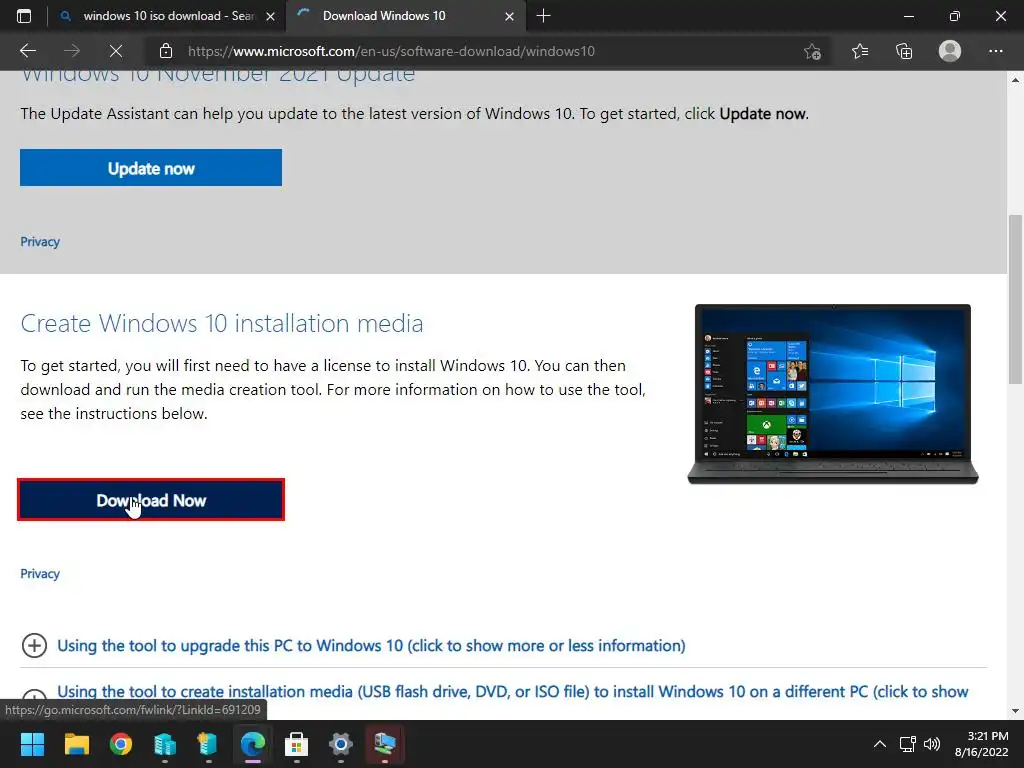Image resolution: width=1024 pixels, height=768 pixels.
Task: Click the page vertical scrollbar thumb
Action: (x=1015, y=299)
